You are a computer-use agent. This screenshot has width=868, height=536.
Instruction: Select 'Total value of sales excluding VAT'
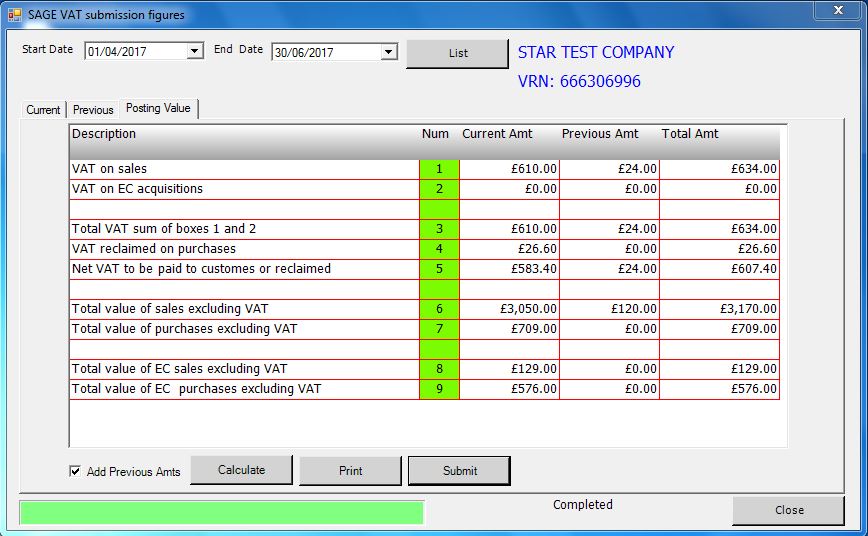click(245, 308)
